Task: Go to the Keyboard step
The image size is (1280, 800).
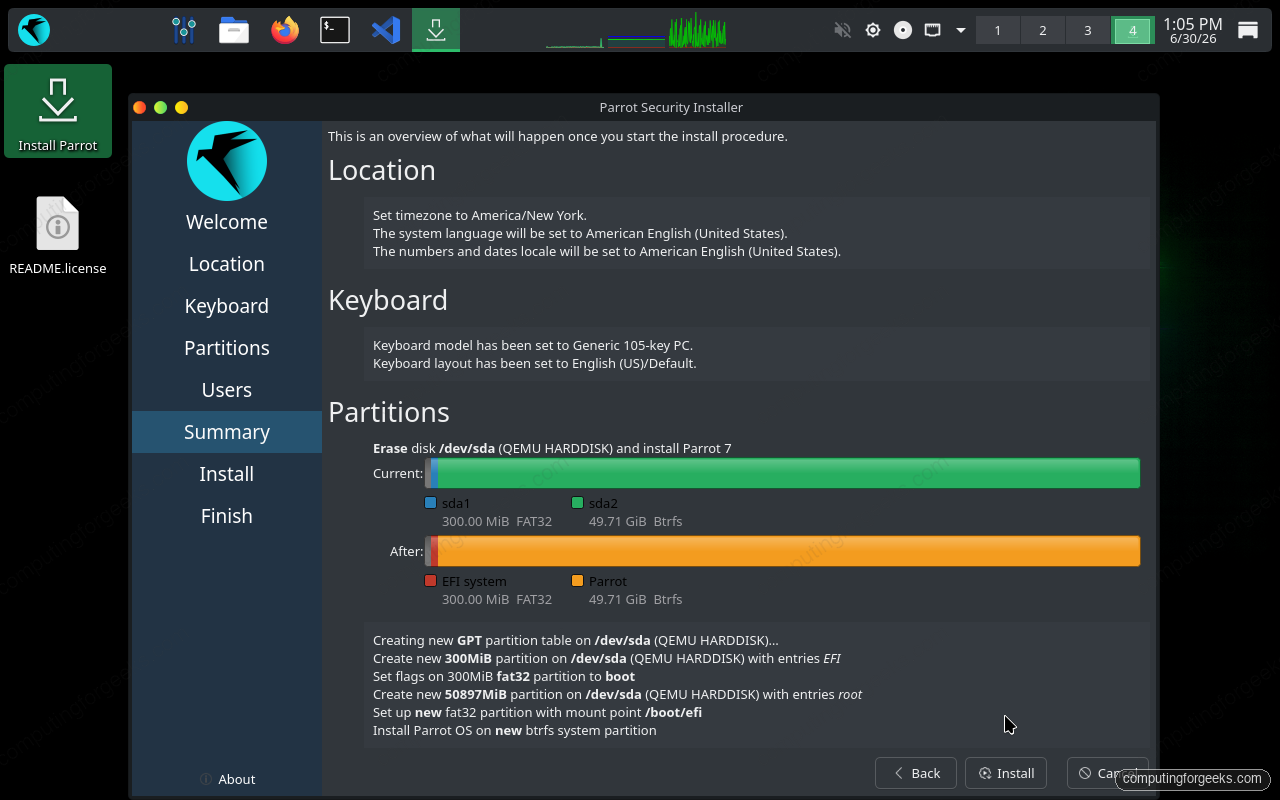Action: coord(227,306)
